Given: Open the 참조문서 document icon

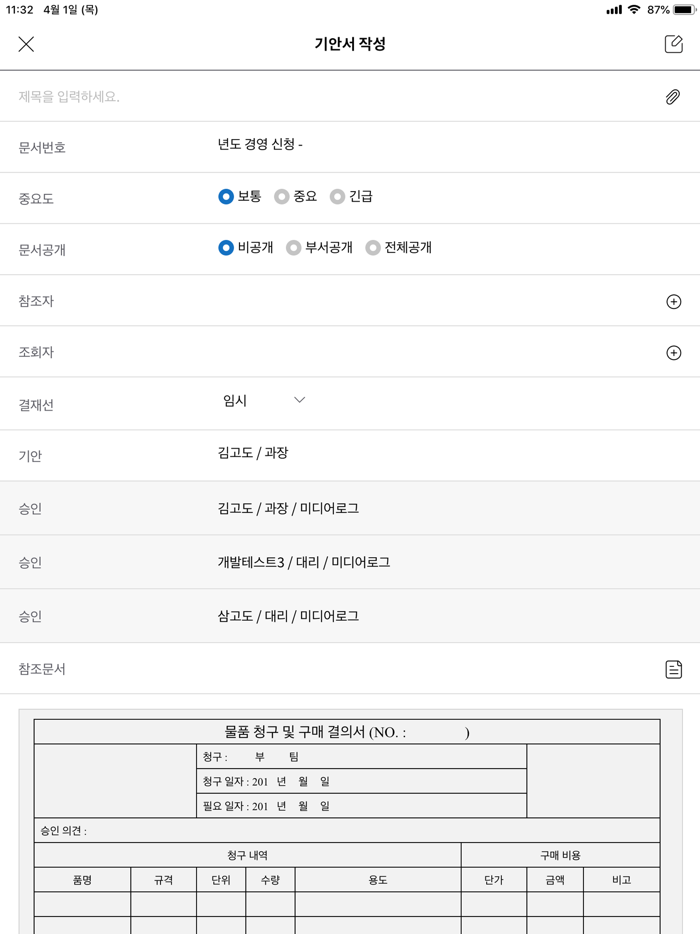Looking at the screenshot, I should [673, 668].
